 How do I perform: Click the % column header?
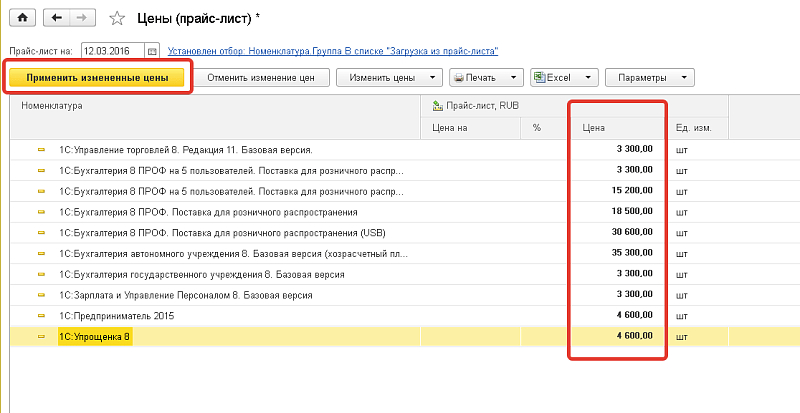pyautogui.click(x=546, y=128)
